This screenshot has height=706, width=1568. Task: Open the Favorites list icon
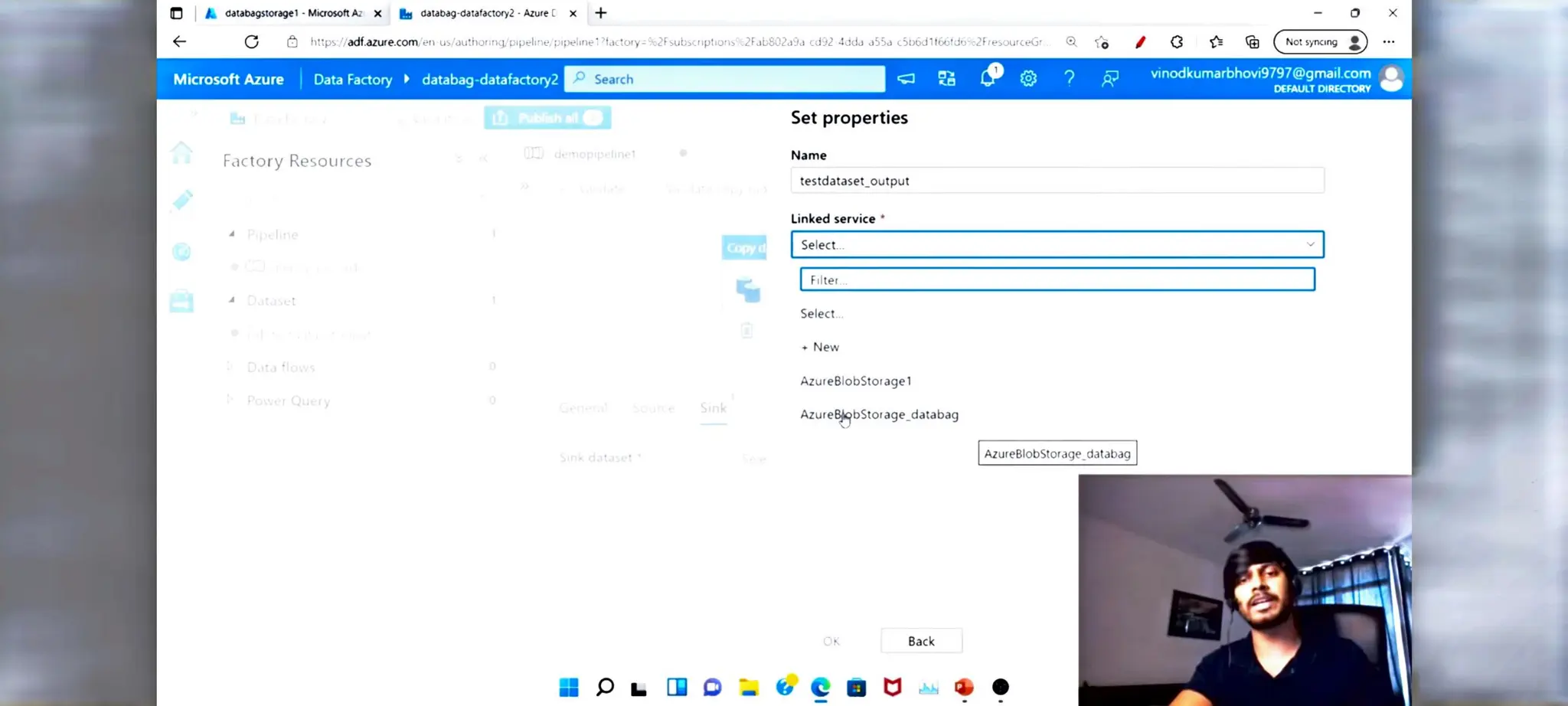pyautogui.click(x=1216, y=42)
